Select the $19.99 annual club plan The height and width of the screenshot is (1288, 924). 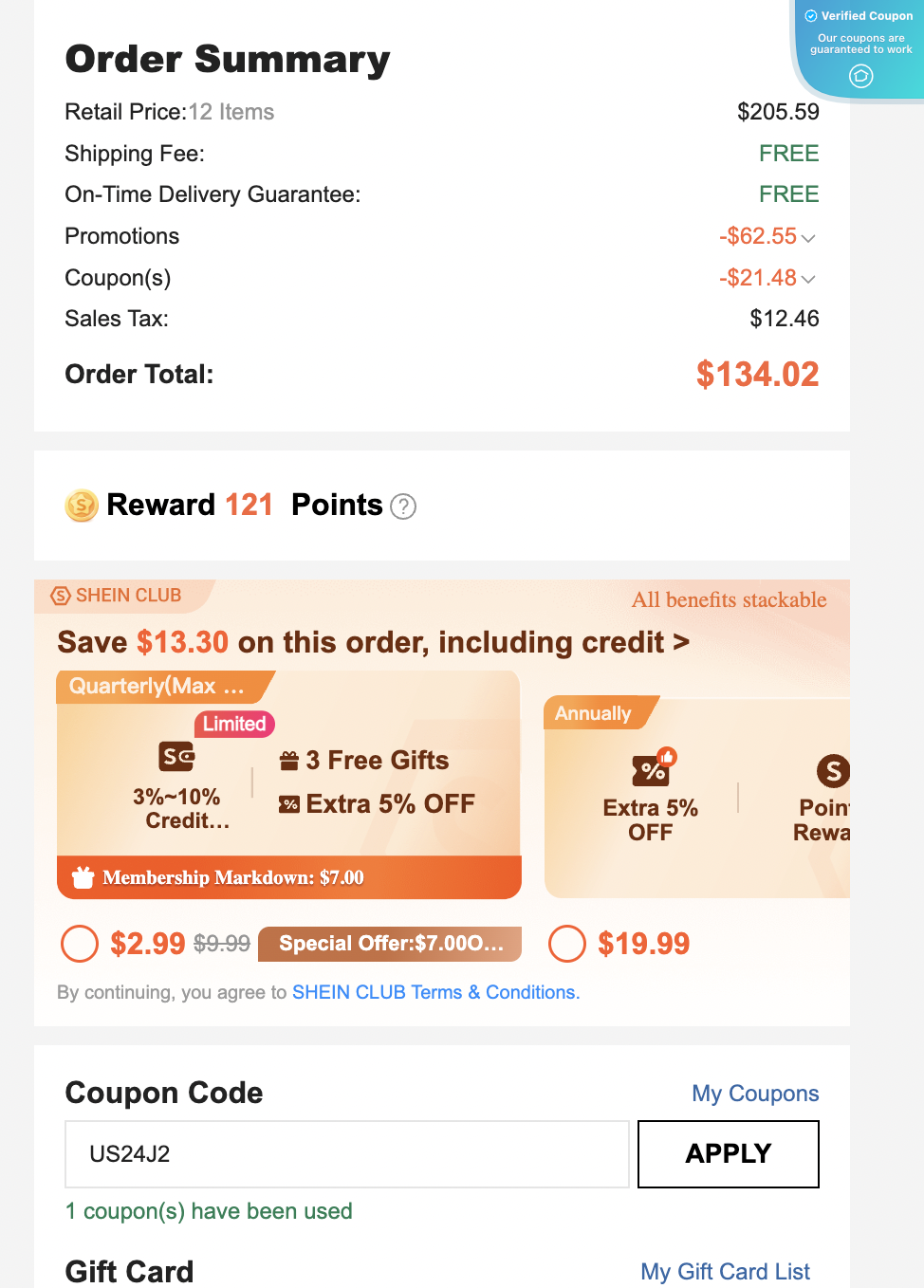pos(567,944)
